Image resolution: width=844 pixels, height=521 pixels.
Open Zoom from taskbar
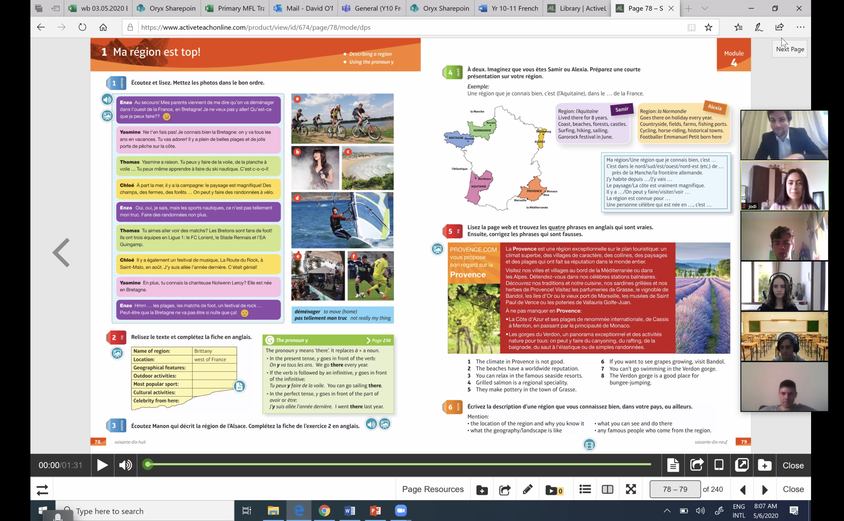coord(401,511)
